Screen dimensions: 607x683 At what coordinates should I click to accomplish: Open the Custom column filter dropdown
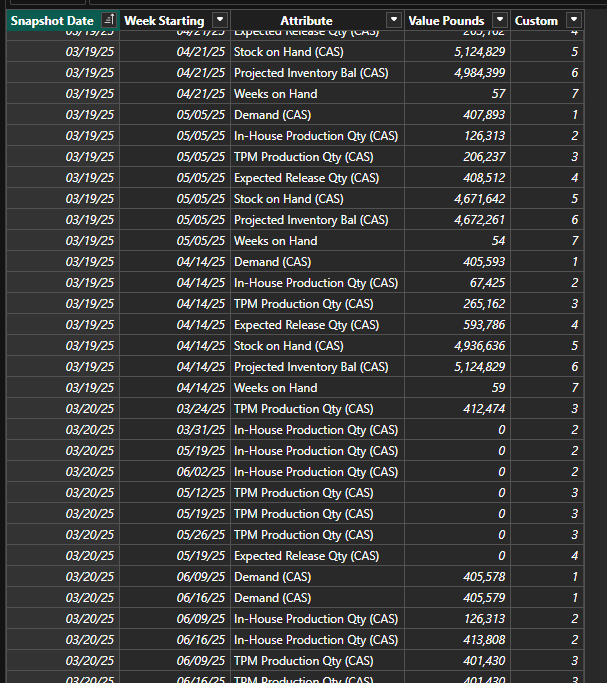(573, 20)
